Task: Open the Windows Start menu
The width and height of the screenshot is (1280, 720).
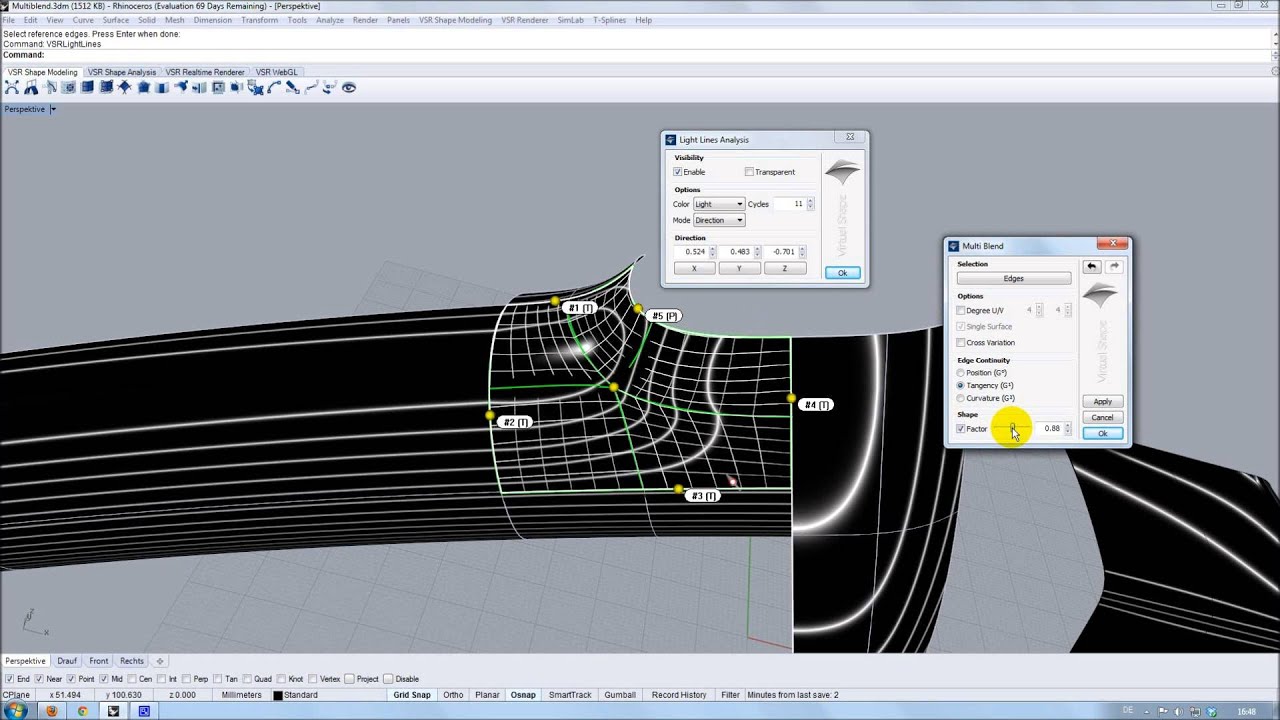Action: (x=16, y=711)
